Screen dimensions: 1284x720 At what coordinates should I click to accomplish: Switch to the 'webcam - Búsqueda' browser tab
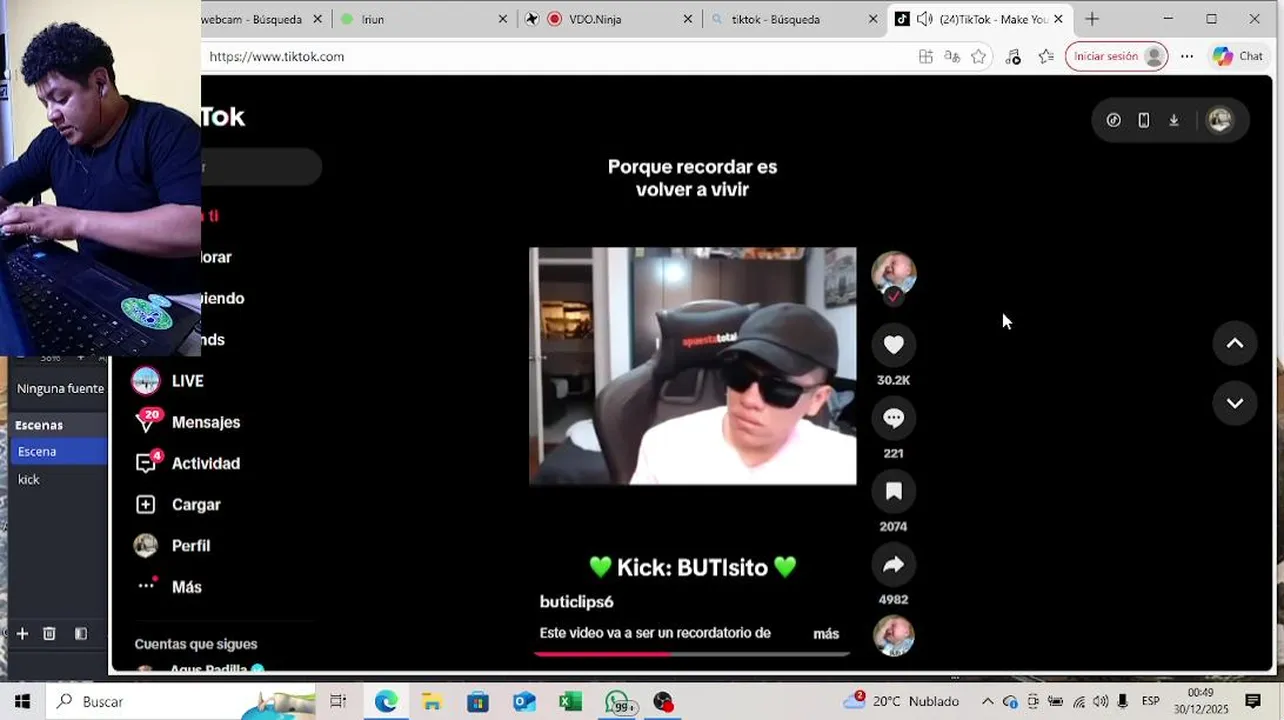252,19
